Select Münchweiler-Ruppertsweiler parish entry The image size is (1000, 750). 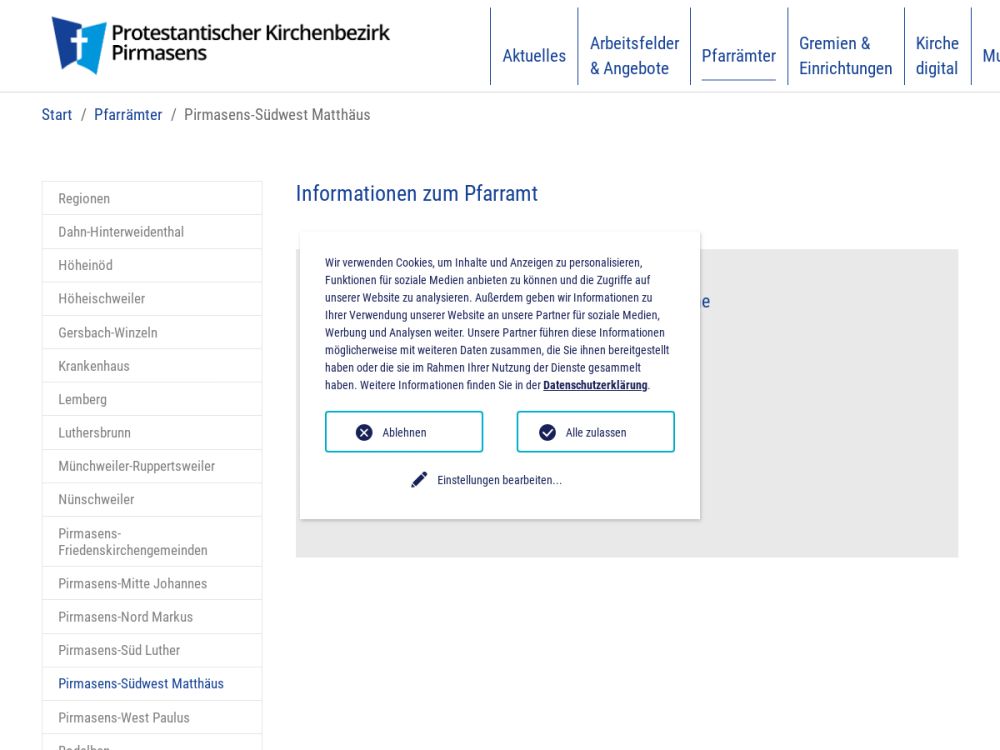click(136, 466)
